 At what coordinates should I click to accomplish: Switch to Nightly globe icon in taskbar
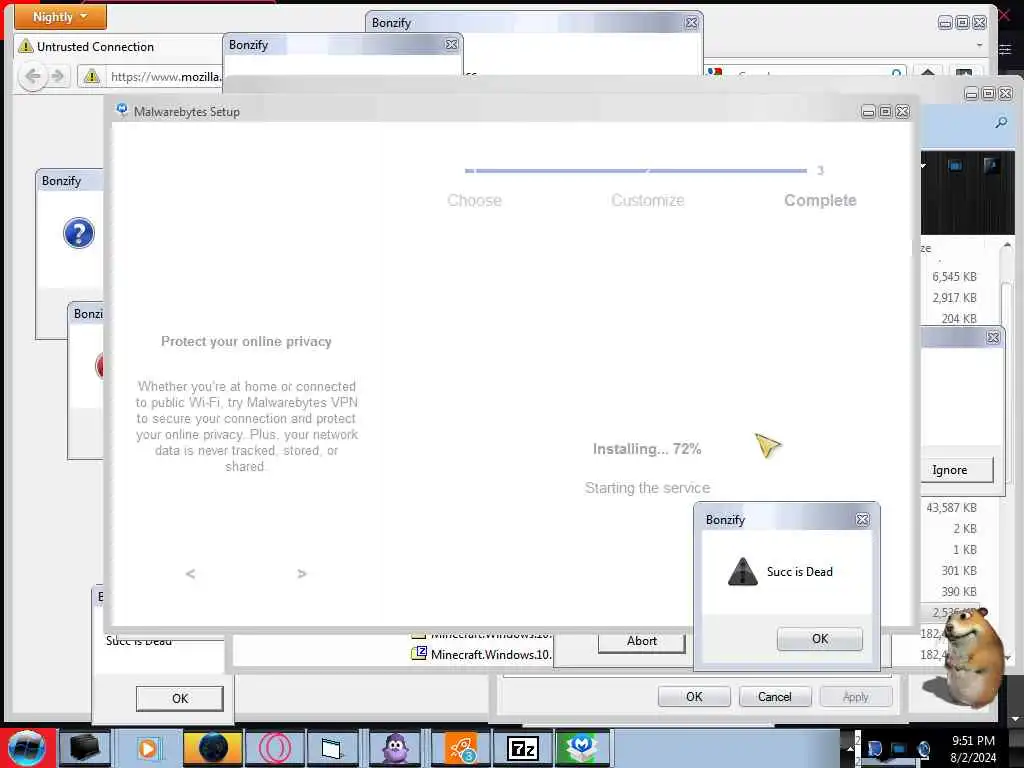click(213, 748)
